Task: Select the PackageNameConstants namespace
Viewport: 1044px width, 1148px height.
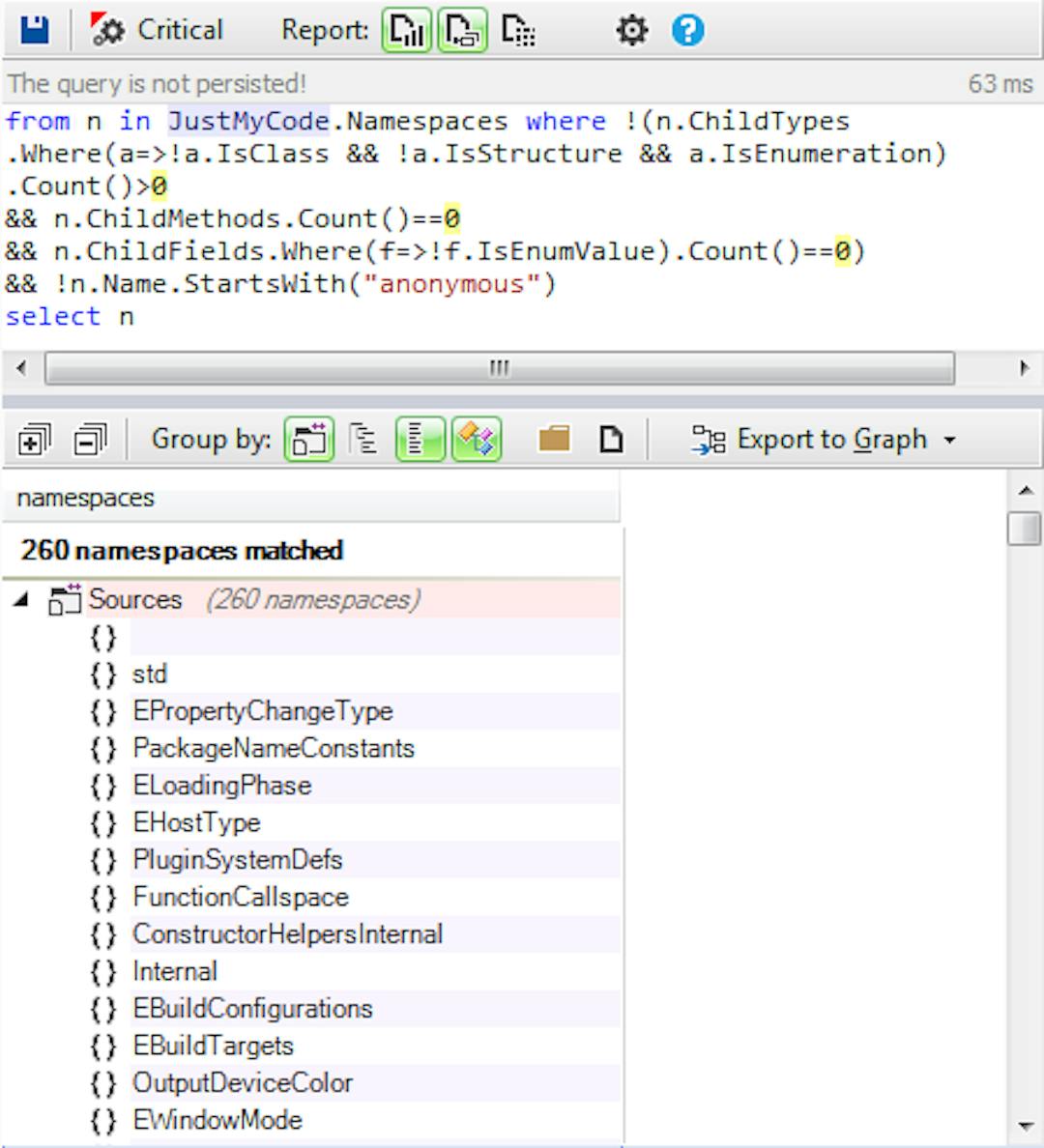Action: pyautogui.click(x=273, y=749)
